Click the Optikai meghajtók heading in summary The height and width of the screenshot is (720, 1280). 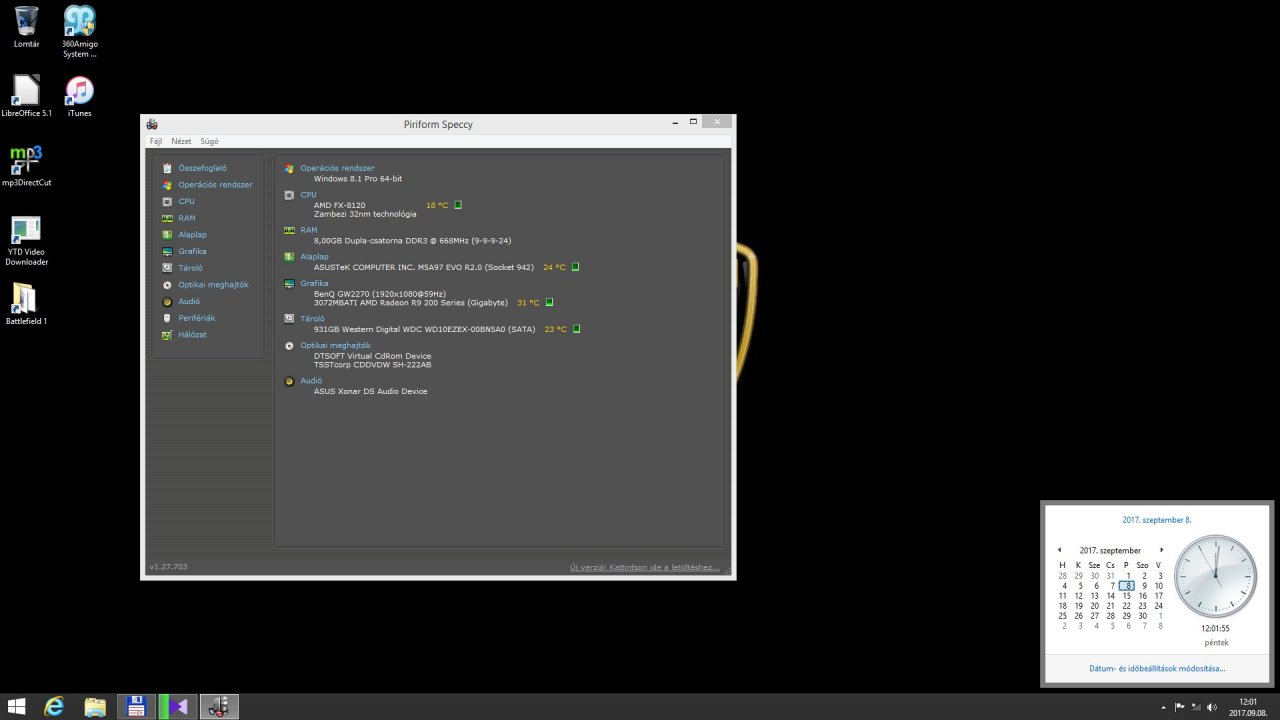coord(335,345)
